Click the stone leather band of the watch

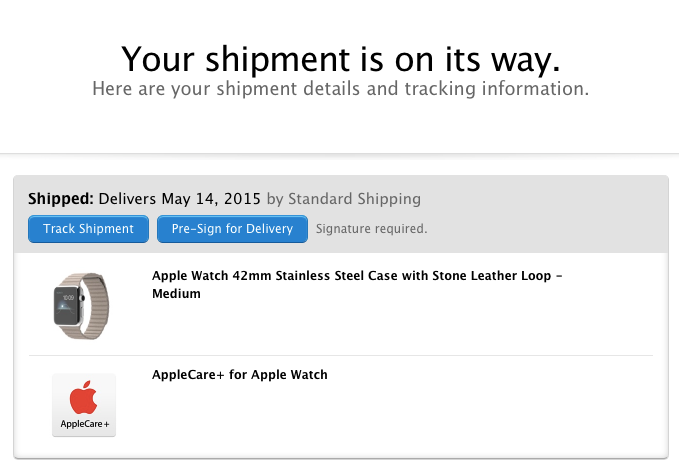(96, 306)
